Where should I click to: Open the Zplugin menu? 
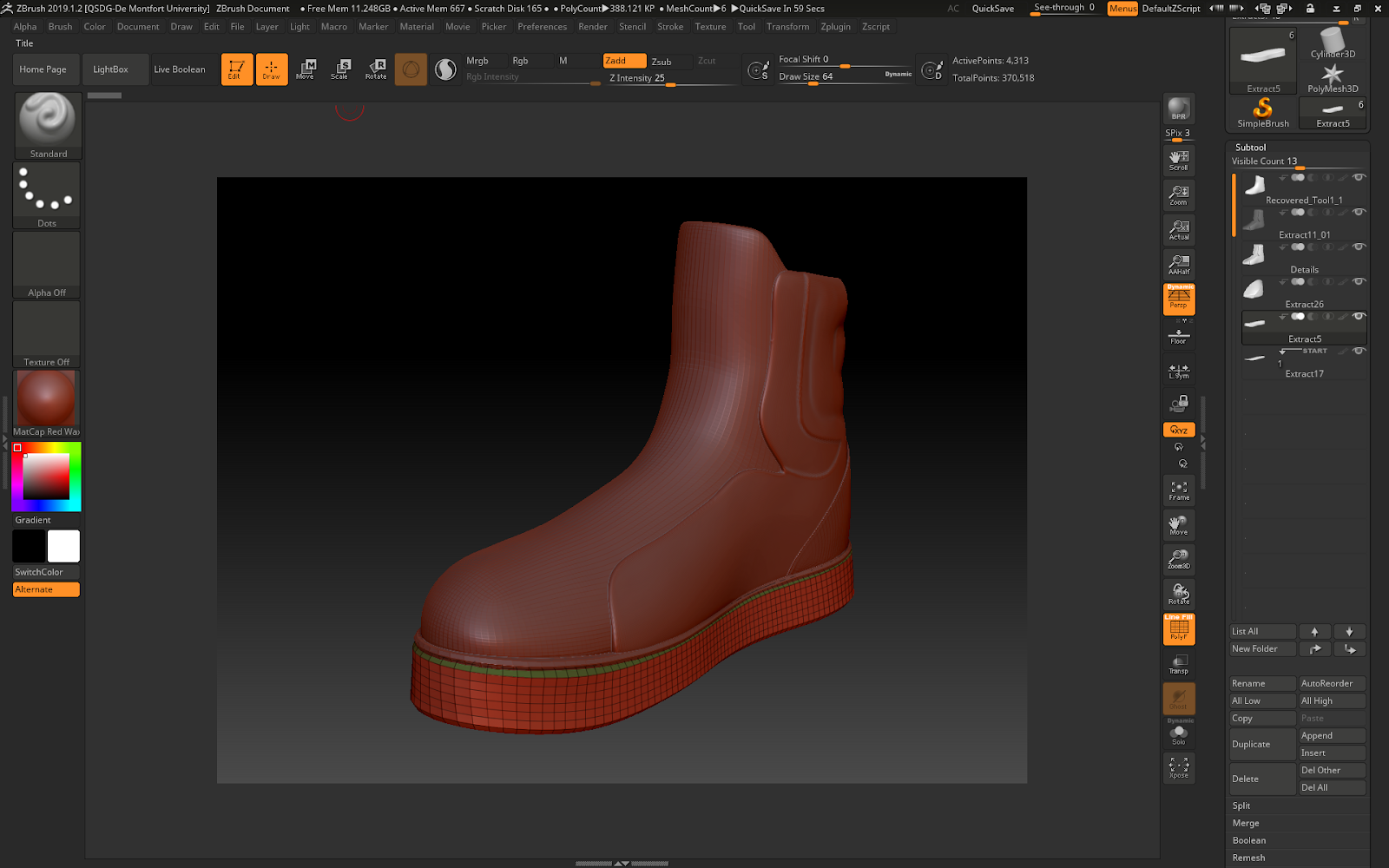[836, 27]
